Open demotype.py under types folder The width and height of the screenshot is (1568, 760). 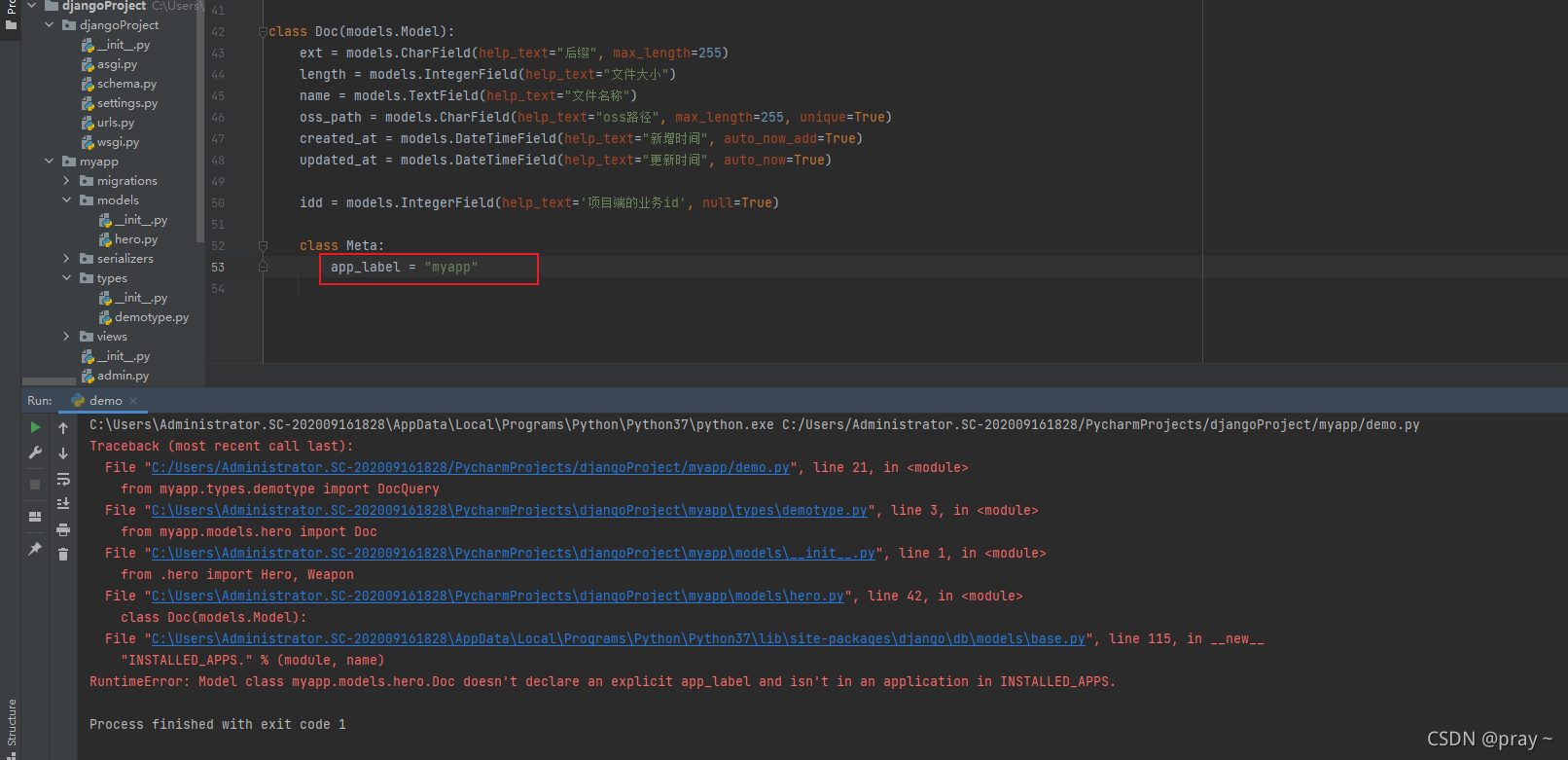pyautogui.click(x=152, y=317)
